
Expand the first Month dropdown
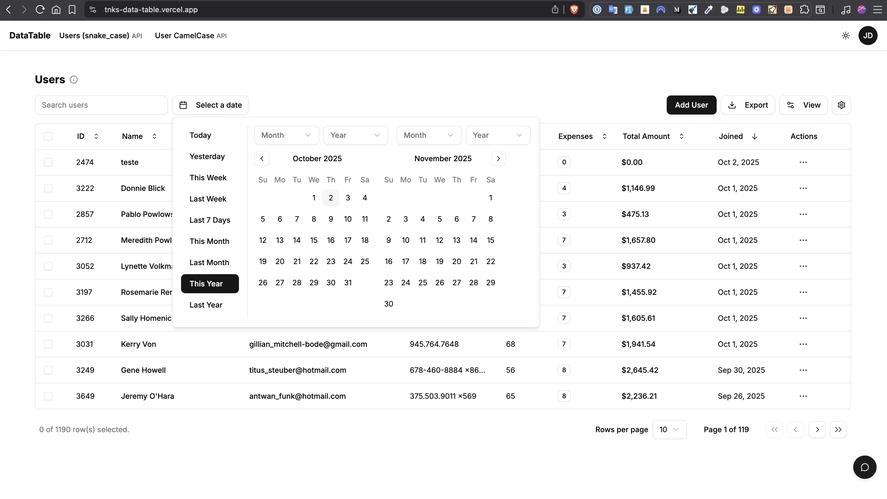(x=286, y=135)
